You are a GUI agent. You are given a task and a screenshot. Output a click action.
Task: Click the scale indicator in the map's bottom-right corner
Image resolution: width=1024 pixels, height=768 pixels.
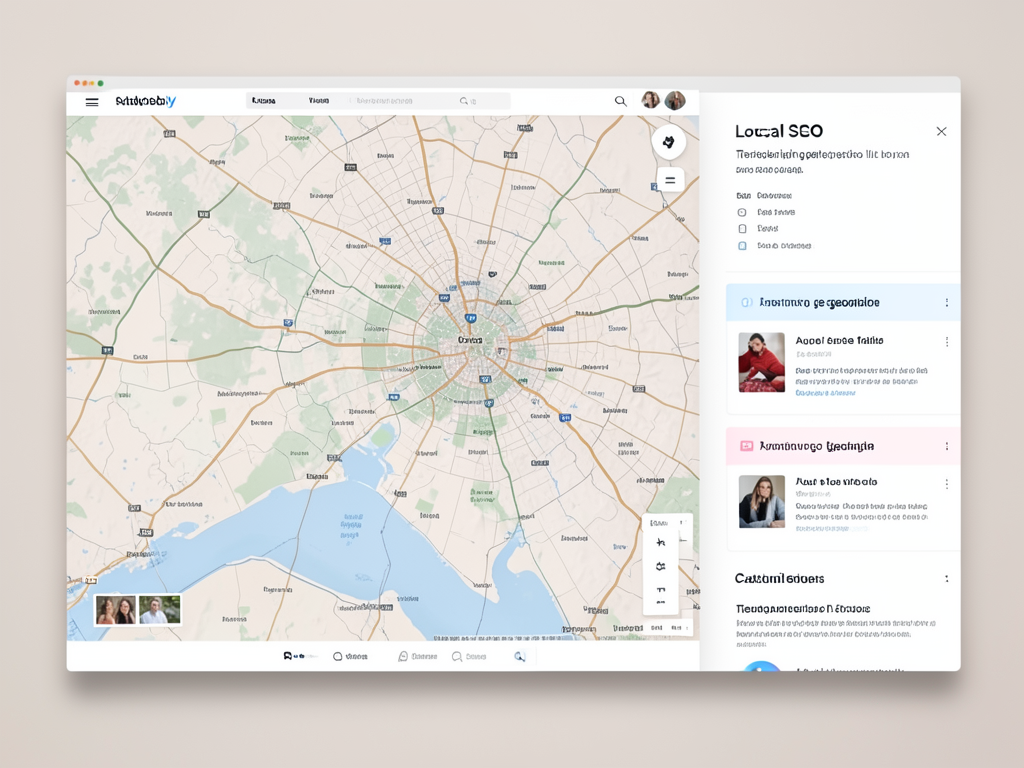[x=667, y=628]
